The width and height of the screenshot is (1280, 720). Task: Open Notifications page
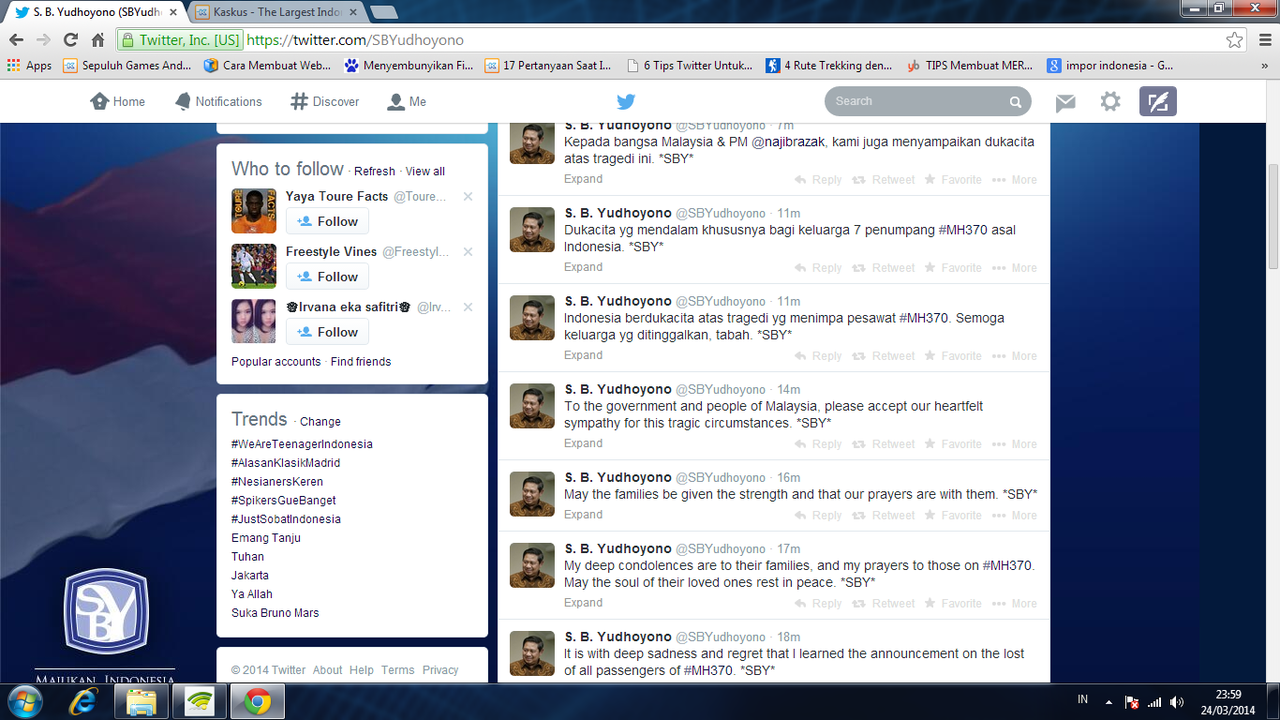[218, 101]
